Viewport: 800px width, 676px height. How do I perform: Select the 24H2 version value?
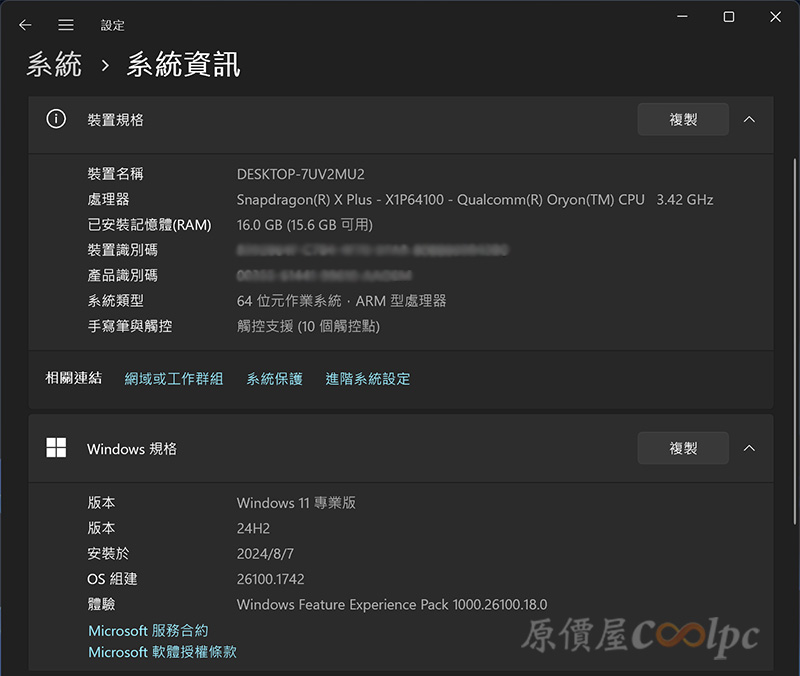[x=253, y=529]
